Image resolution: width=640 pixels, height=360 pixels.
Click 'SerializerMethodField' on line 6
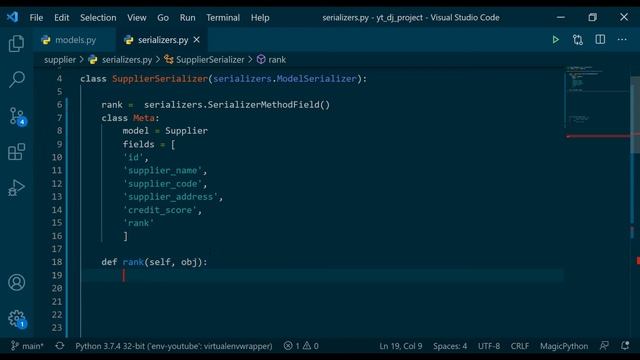[264, 105]
